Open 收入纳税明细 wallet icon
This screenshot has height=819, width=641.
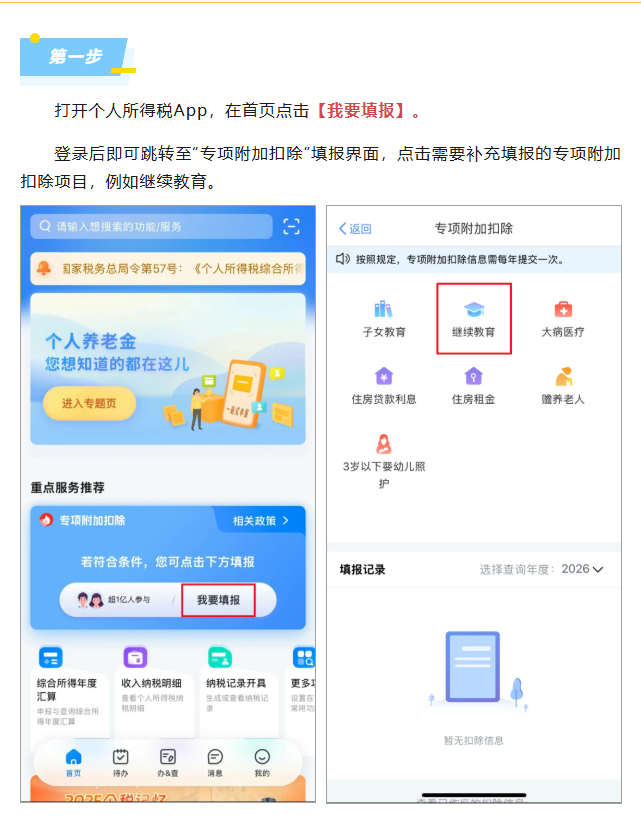[135, 658]
